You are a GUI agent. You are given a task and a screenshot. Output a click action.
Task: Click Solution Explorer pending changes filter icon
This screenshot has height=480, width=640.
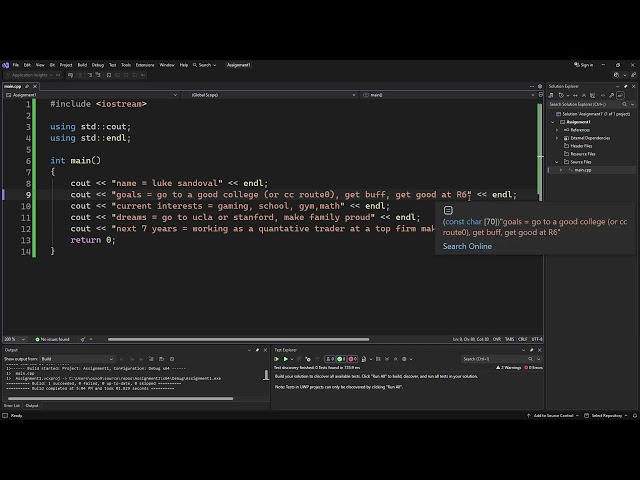tap(562, 95)
